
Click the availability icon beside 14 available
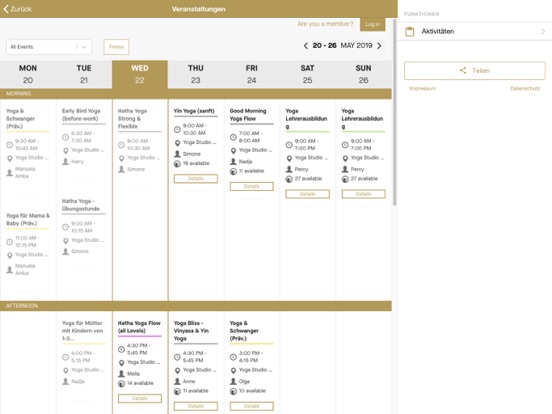point(121,383)
